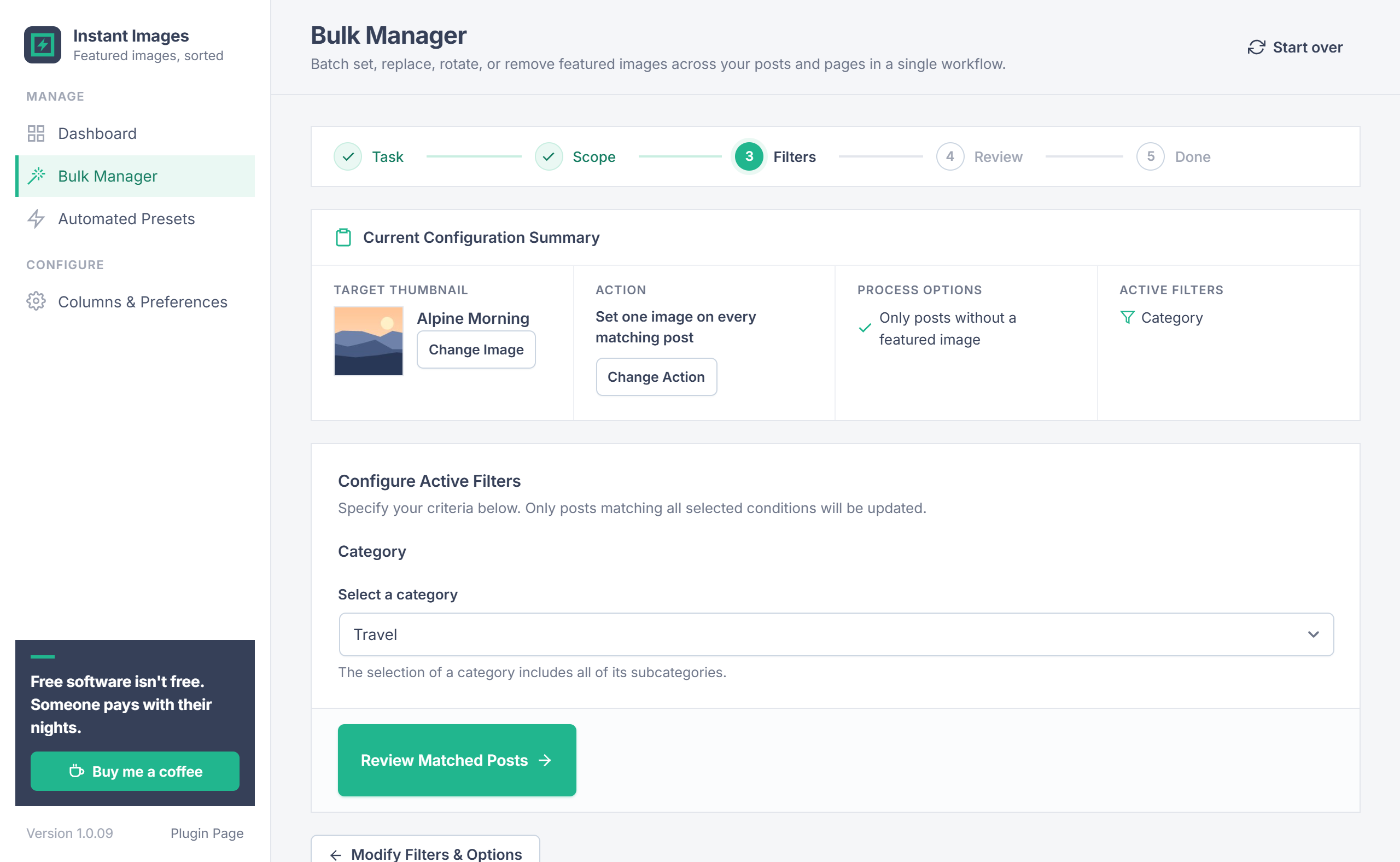This screenshot has width=1400, height=862.
Task: Click the Start over refresh icon
Action: click(x=1256, y=48)
